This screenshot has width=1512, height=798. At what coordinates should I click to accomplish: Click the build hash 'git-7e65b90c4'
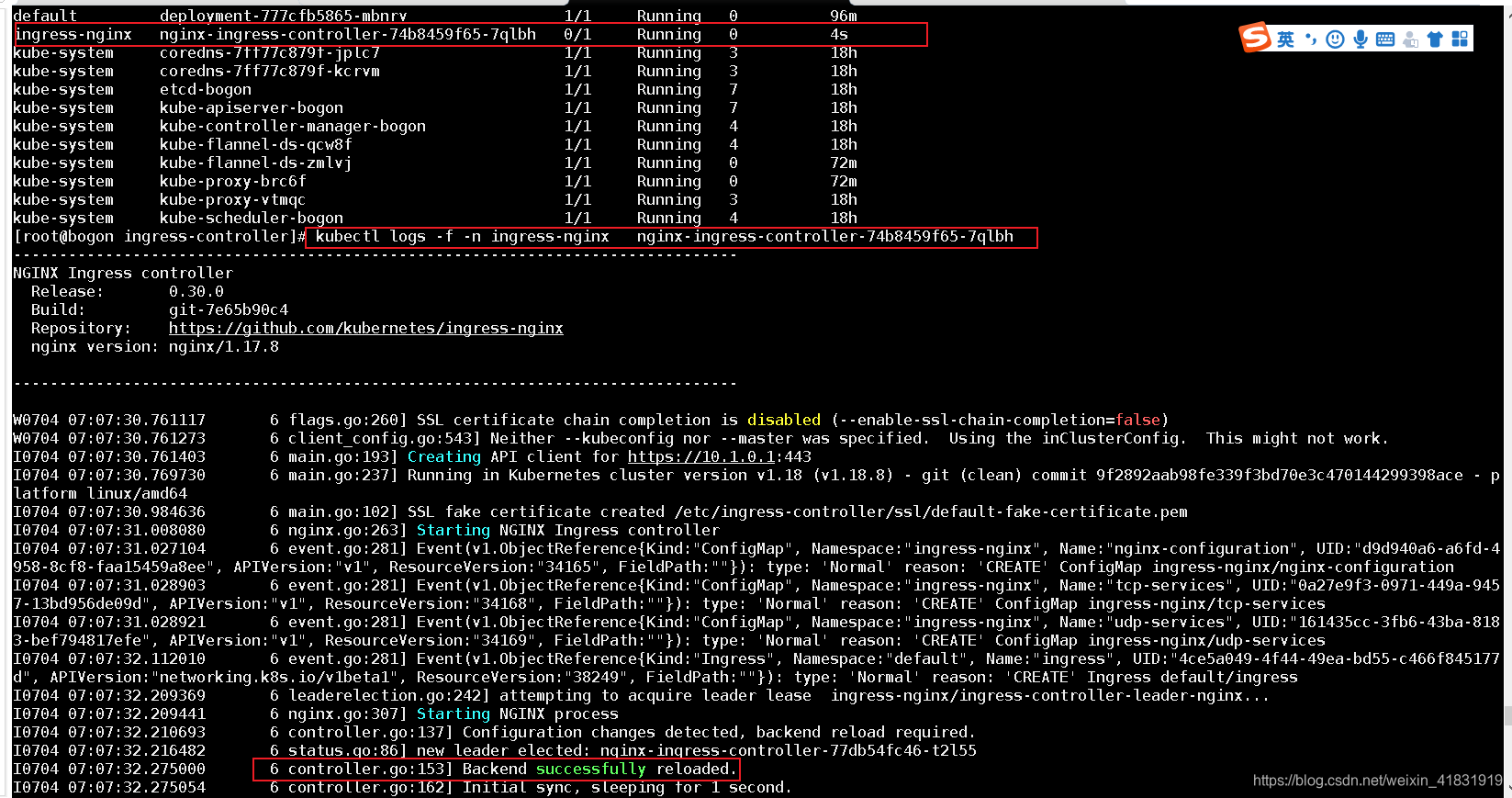229,309
